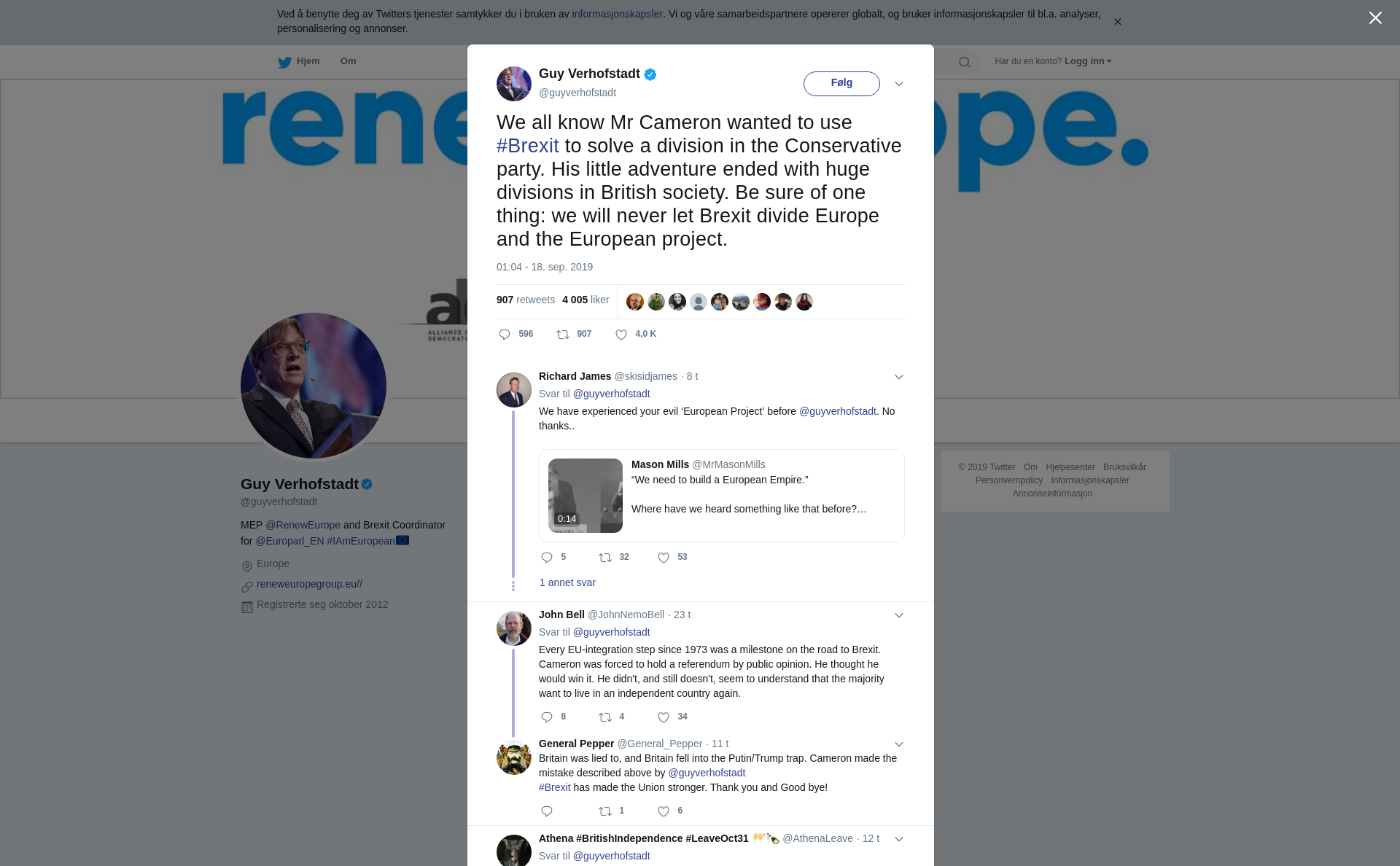
Task: Expand options for Richard James's reply
Action: 899,377
